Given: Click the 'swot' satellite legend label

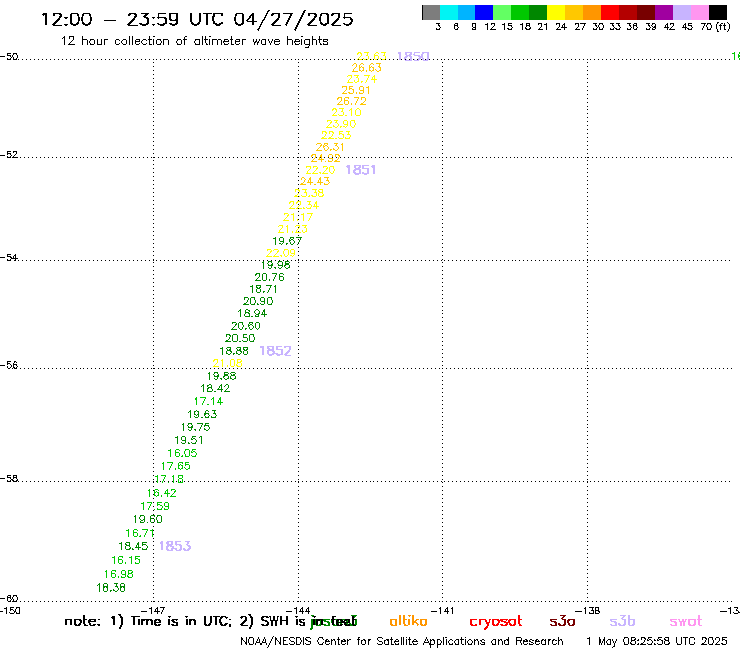Looking at the screenshot, I should click(686, 621).
